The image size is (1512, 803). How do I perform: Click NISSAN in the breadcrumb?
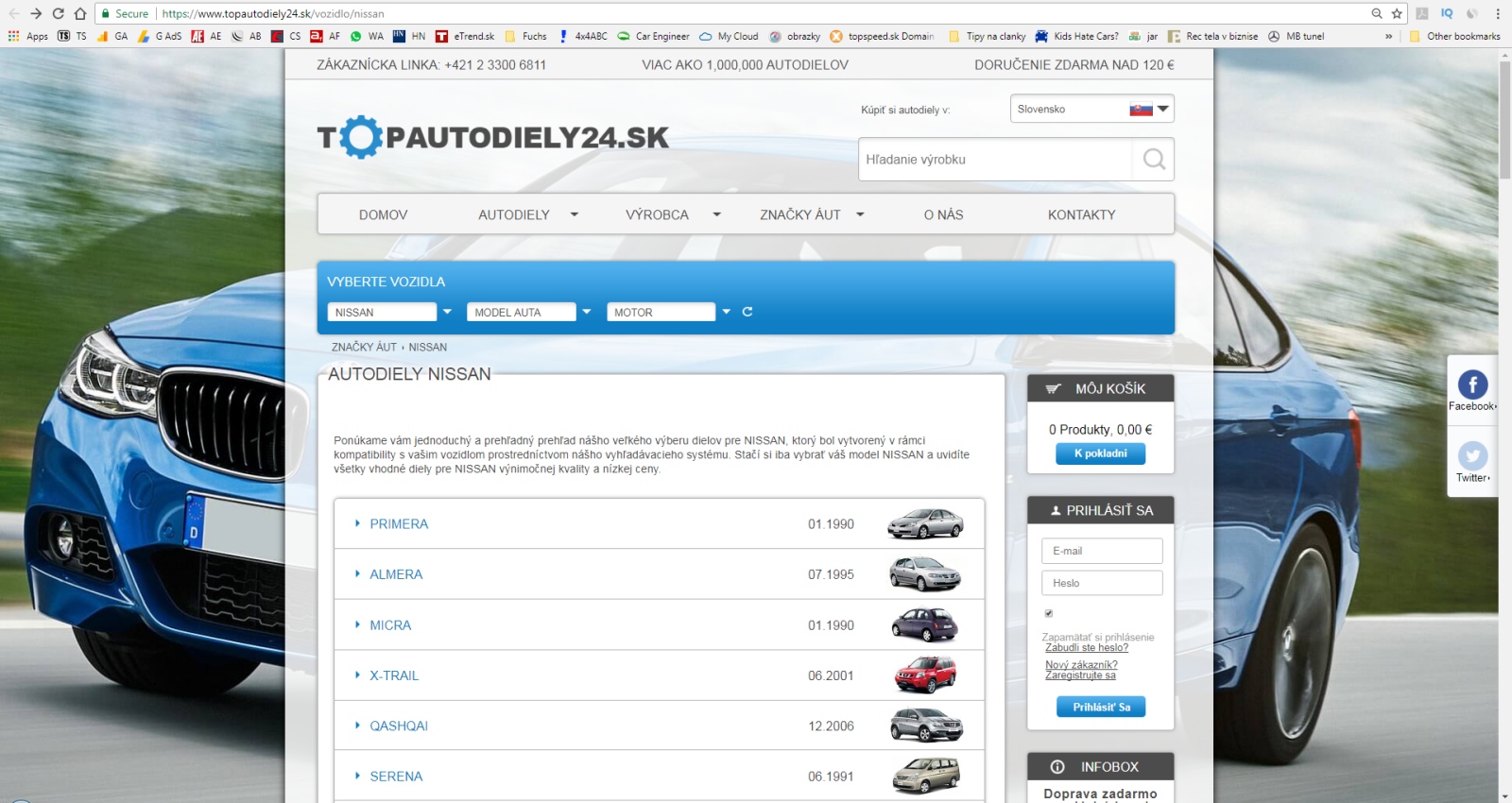(x=428, y=347)
